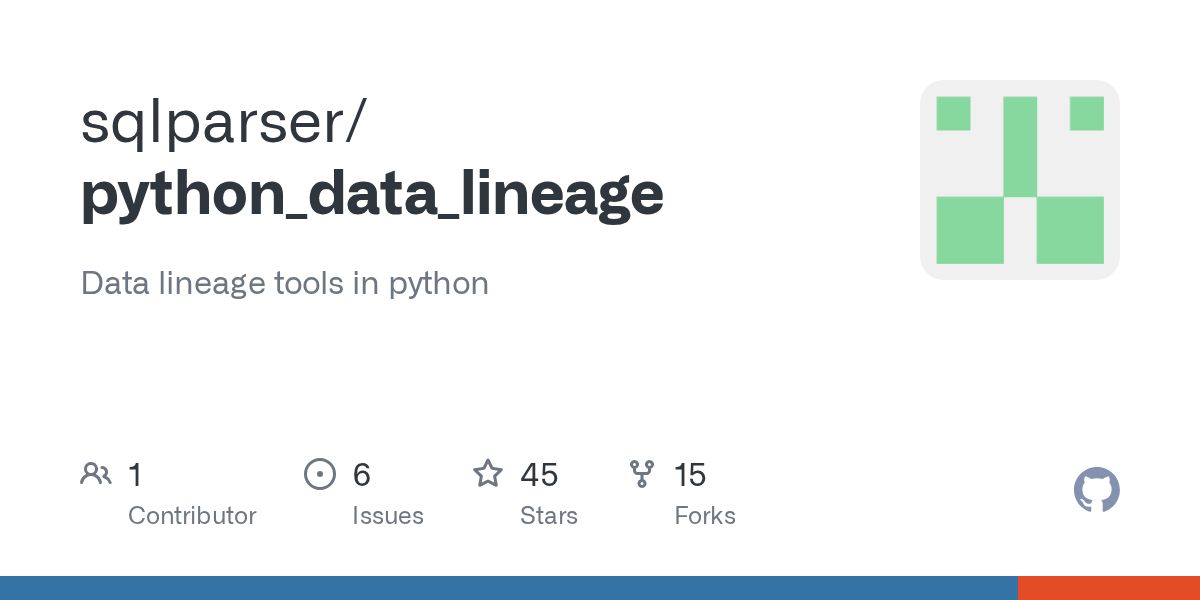
Task: Open the Issues label
Action: coord(387,516)
